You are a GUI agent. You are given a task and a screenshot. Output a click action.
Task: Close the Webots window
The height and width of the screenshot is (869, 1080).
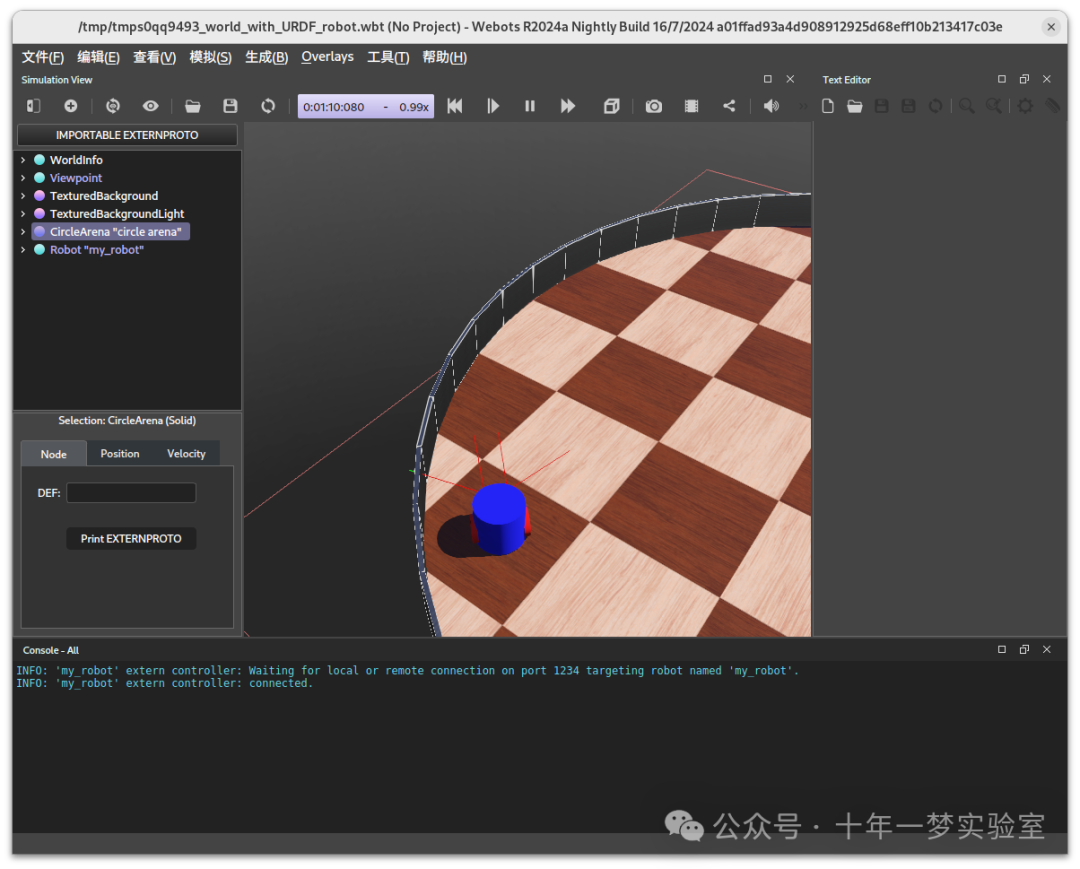tap(1050, 27)
